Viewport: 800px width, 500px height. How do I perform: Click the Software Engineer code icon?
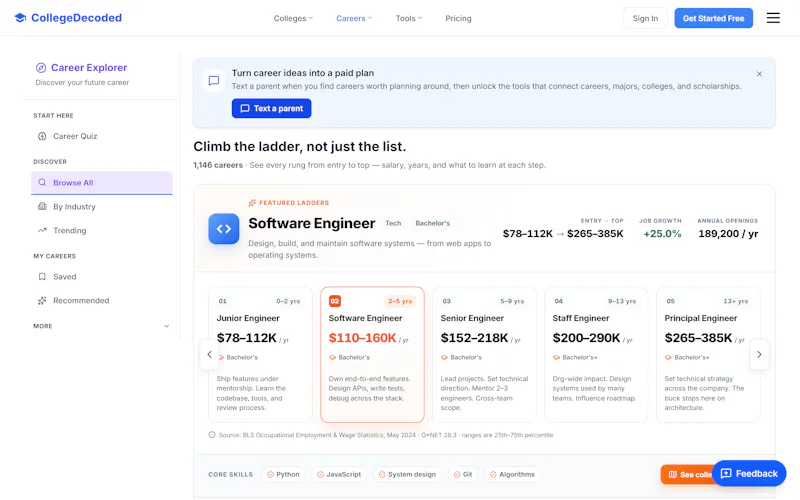coord(223,229)
